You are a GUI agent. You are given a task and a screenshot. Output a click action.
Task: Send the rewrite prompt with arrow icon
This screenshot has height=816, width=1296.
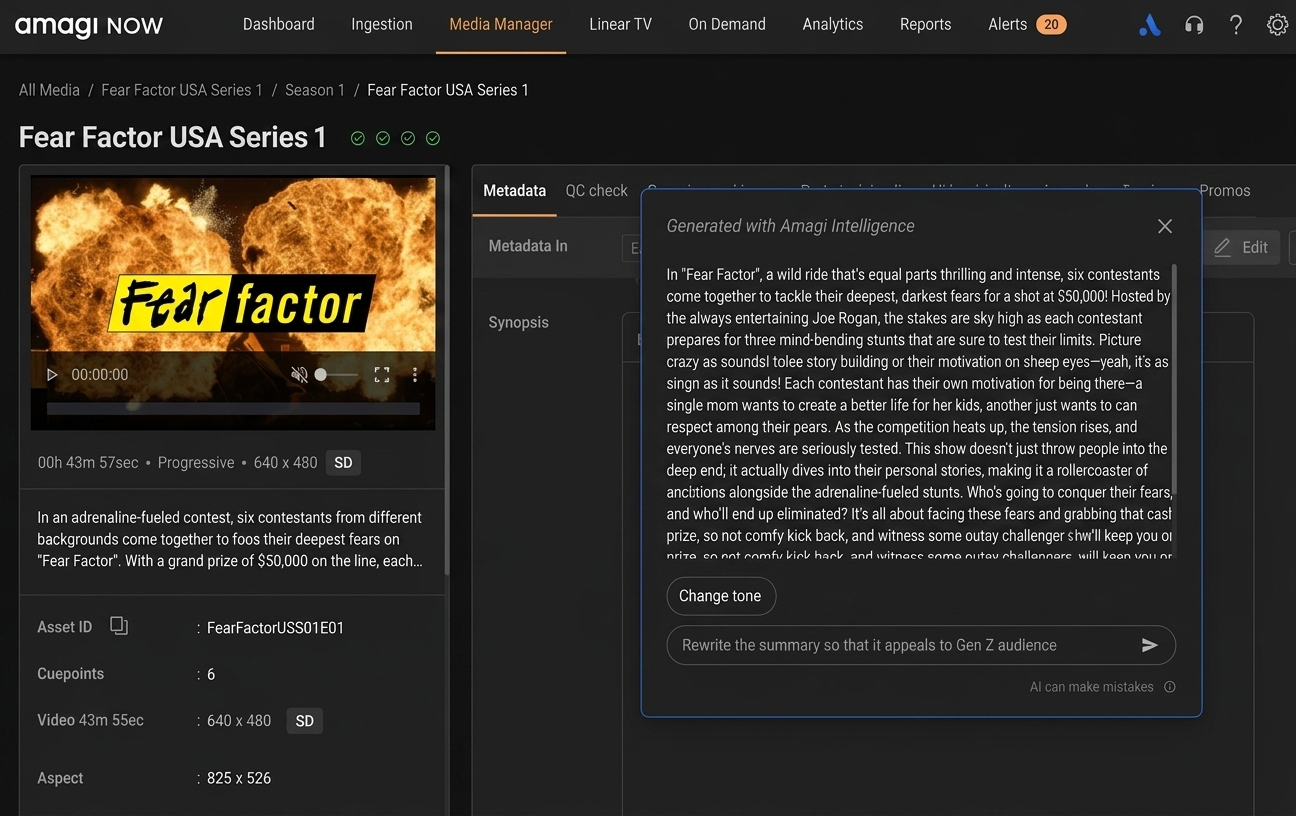pos(1150,645)
